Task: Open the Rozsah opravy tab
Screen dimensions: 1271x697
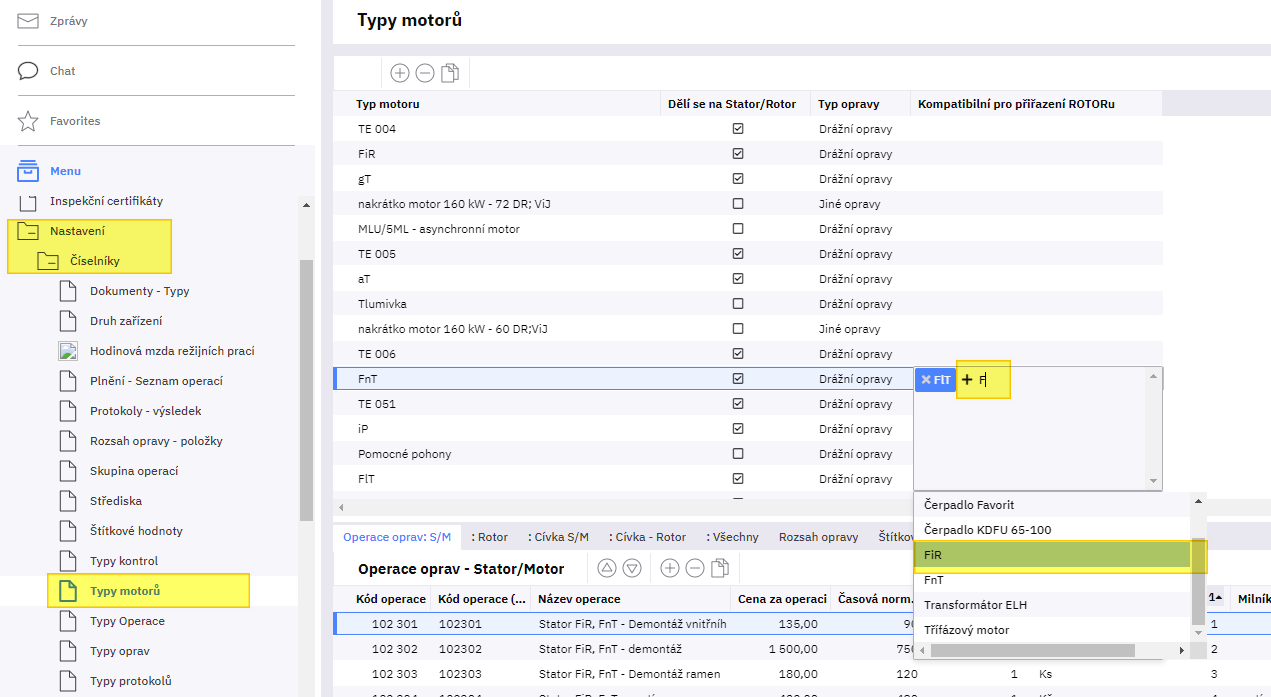Action: coord(818,537)
